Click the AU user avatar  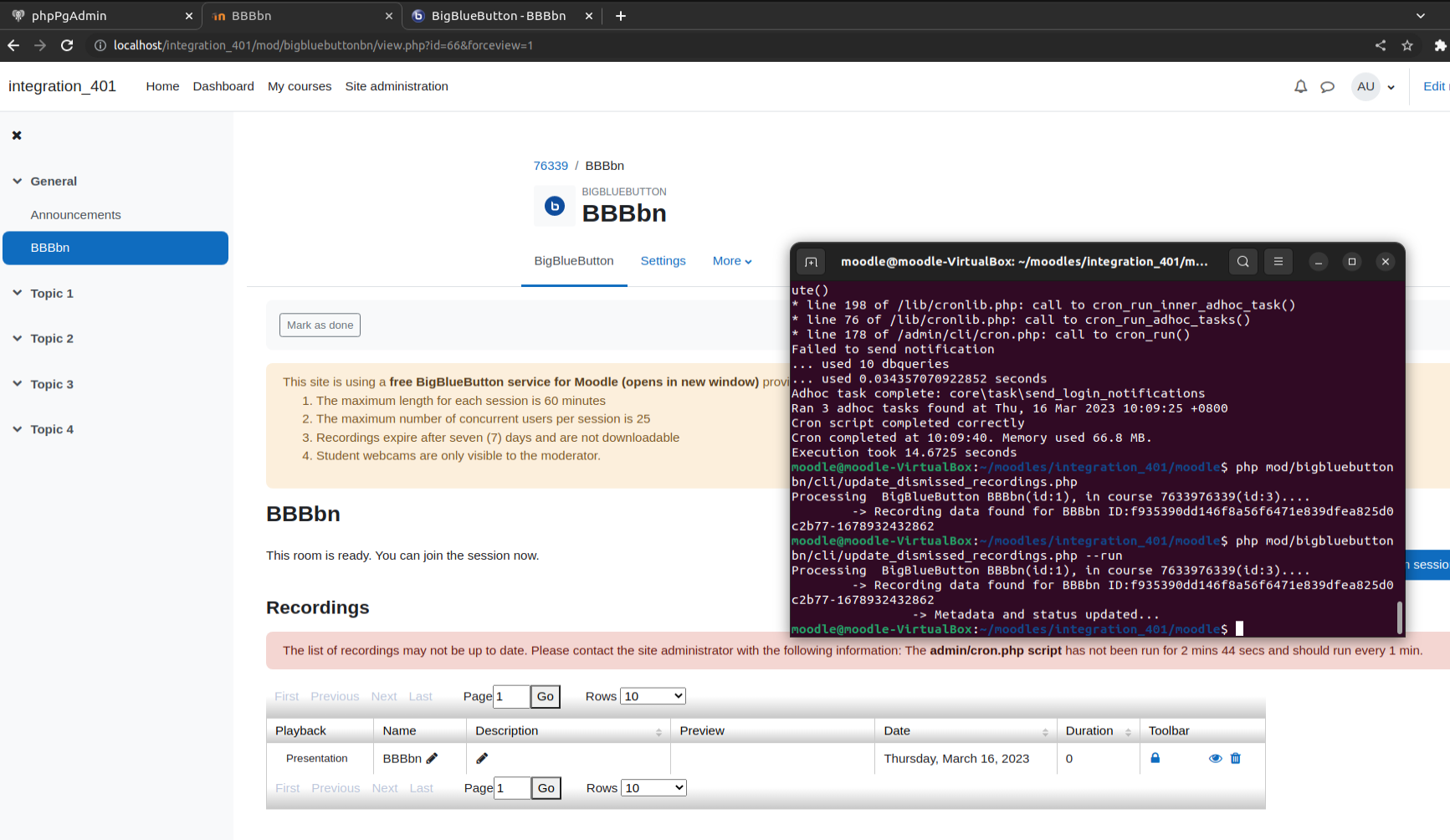point(1365,86)
